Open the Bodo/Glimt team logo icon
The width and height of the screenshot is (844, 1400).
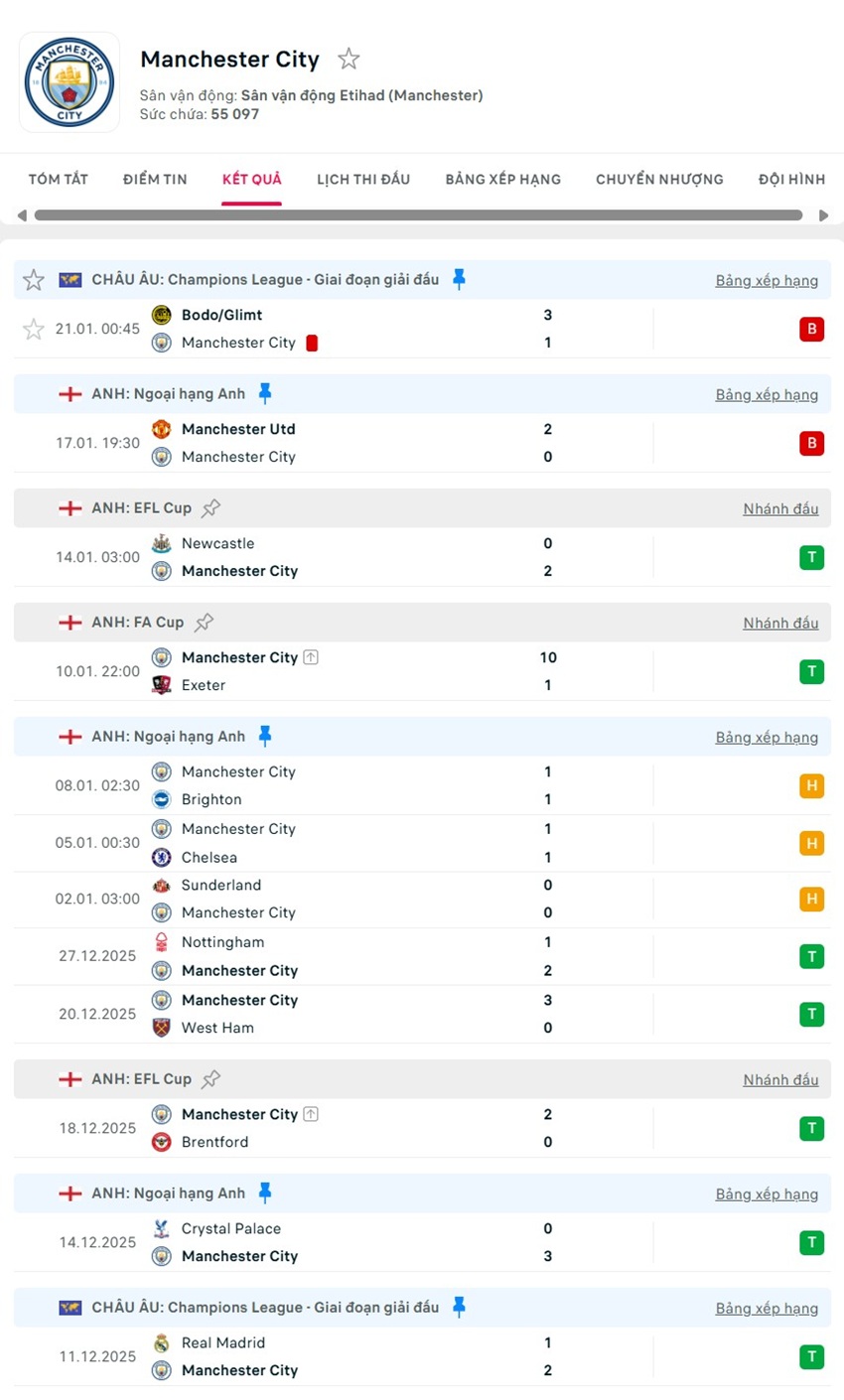pyautogui.click(x=161, y=315)
